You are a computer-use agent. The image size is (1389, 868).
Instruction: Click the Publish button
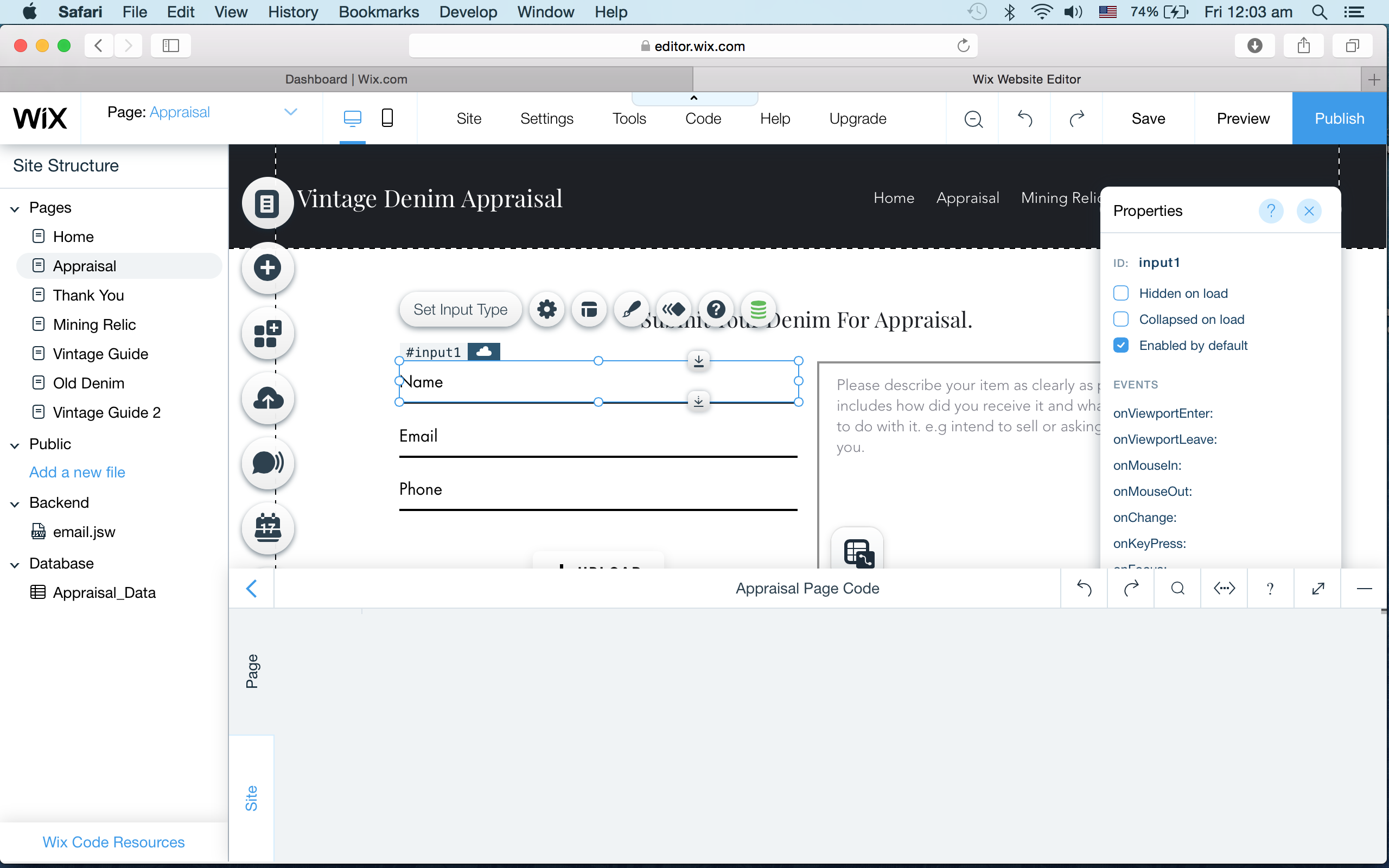click(1339, 119)
